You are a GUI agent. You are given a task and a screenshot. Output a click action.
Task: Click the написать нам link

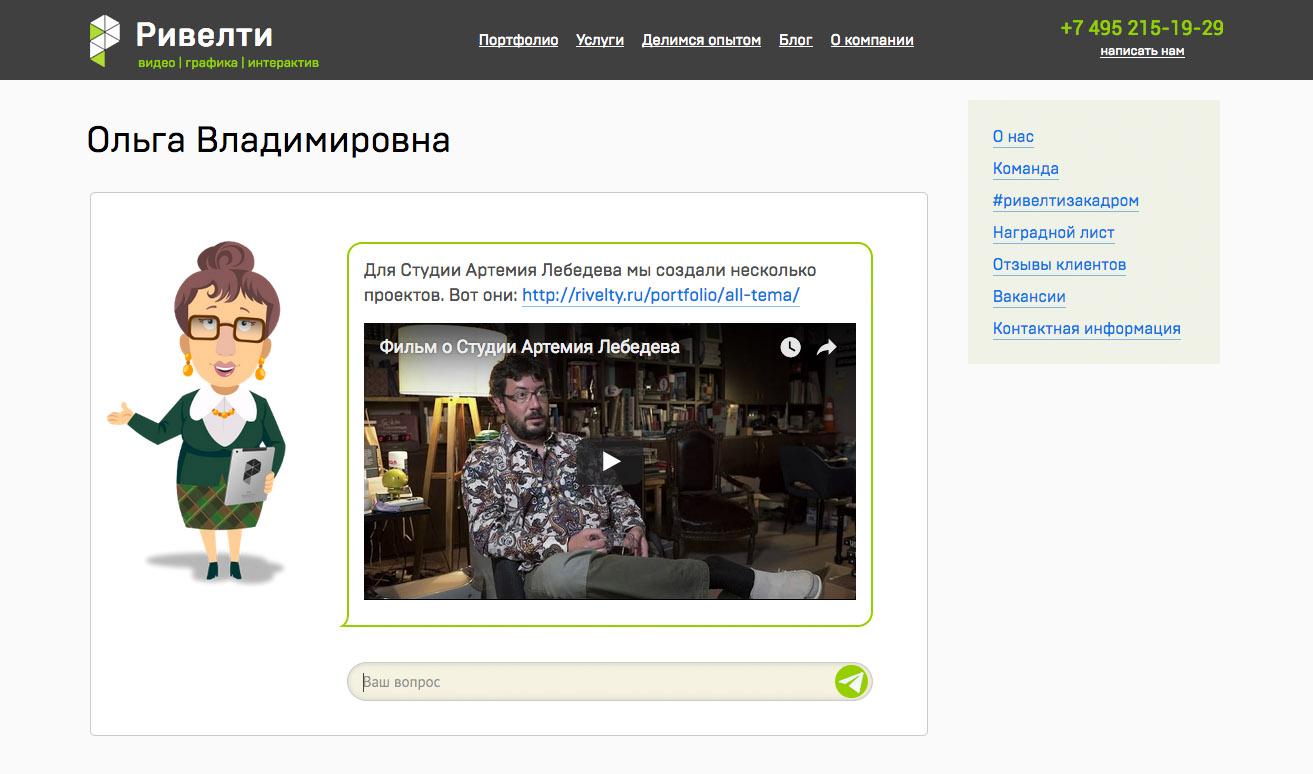(1142, 51)
